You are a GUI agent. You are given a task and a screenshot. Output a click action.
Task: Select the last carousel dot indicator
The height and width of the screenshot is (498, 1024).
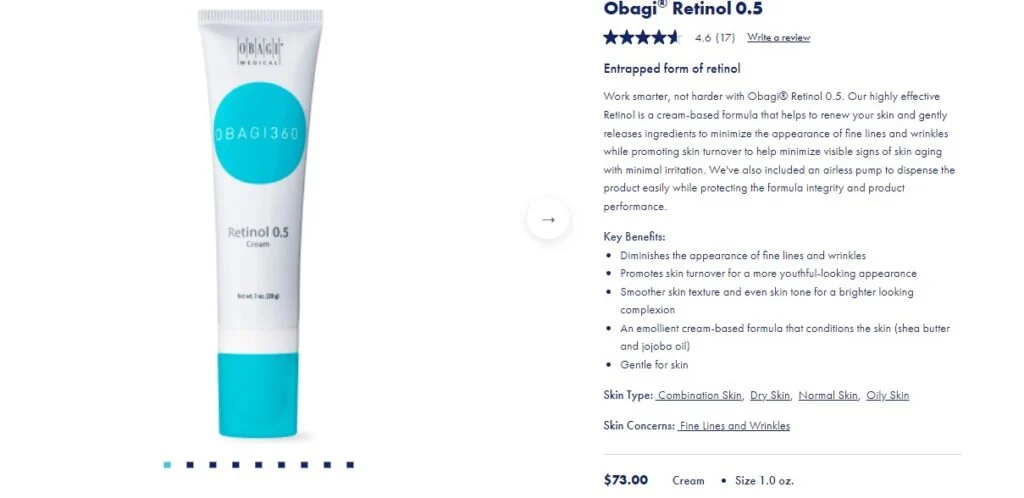point(350,465)
